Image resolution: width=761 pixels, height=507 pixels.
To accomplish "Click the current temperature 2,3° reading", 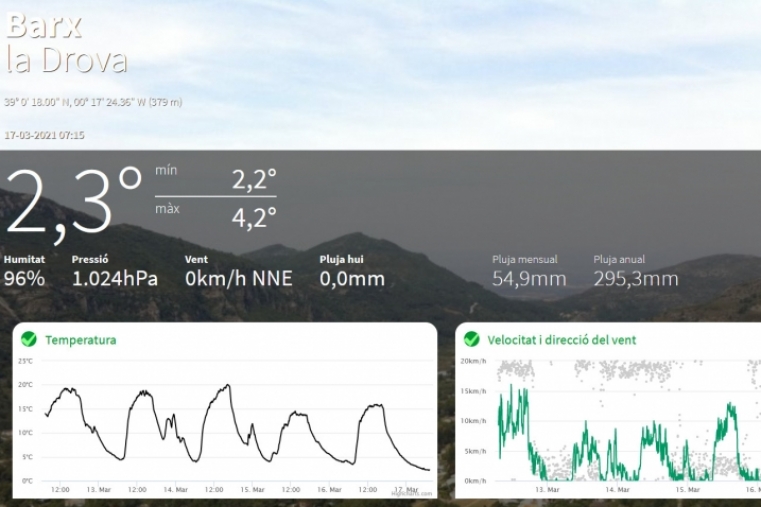I will pyautogui.click(x=74, y=201).
